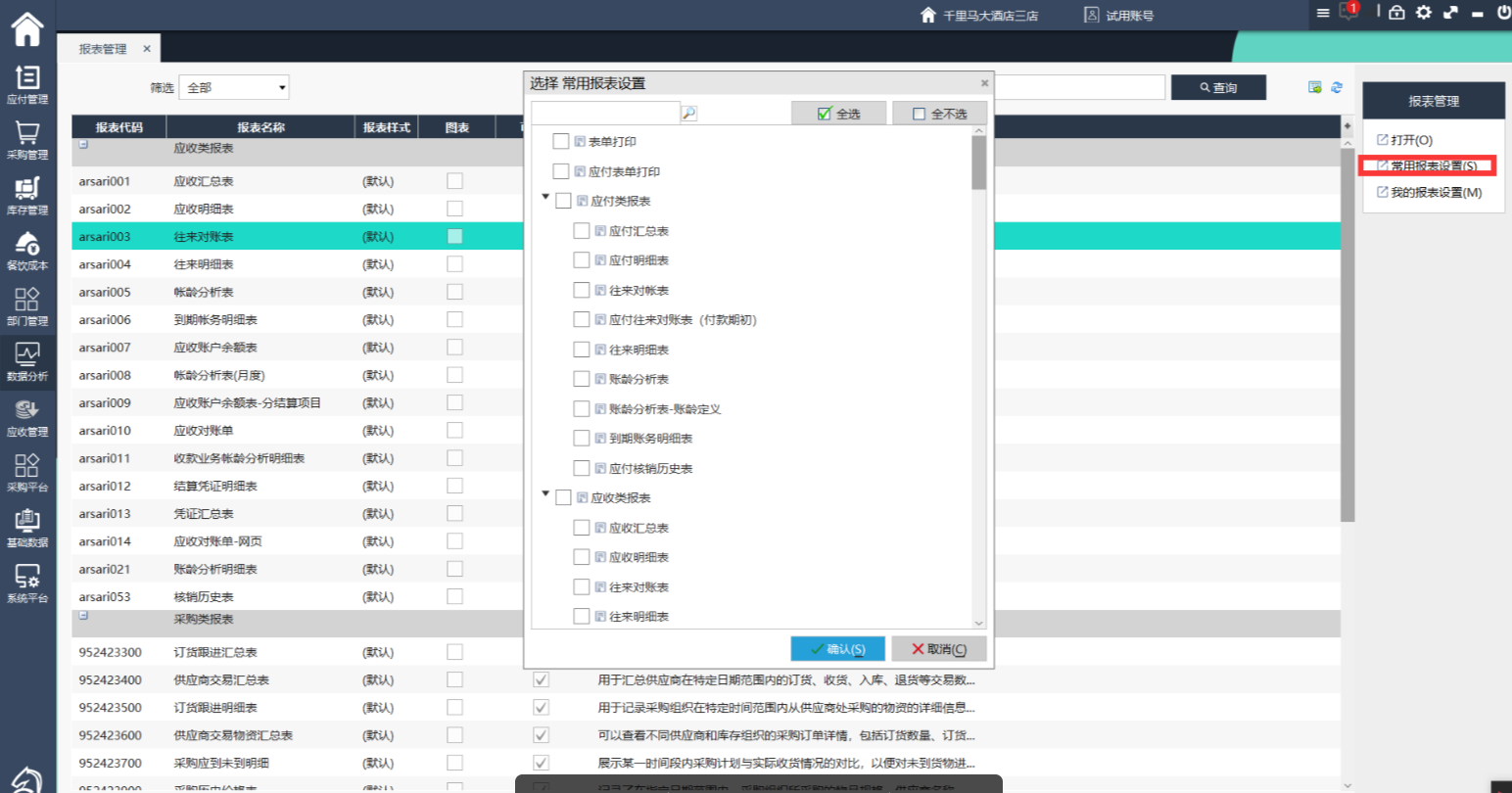Collapse the 应付类报表 tree node
This screenshot has height=793, width=1512.
(x=545, y=198)
